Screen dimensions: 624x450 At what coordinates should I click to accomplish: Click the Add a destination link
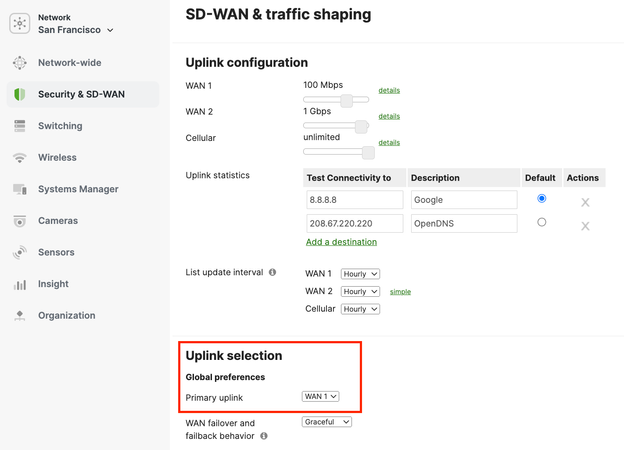341,242
